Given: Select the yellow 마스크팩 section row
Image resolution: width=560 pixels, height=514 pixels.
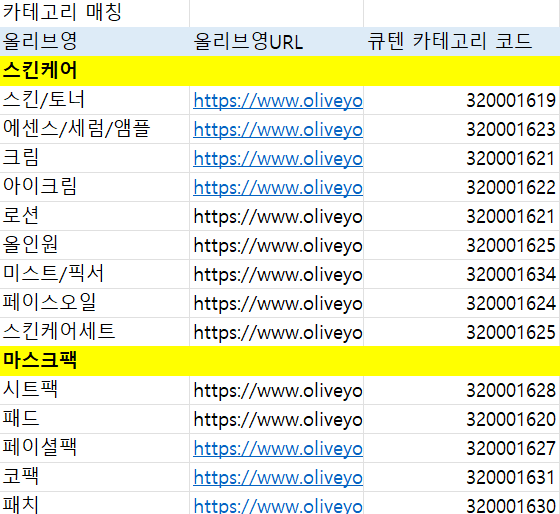Looking at the screenshot, I should [280, 361].
